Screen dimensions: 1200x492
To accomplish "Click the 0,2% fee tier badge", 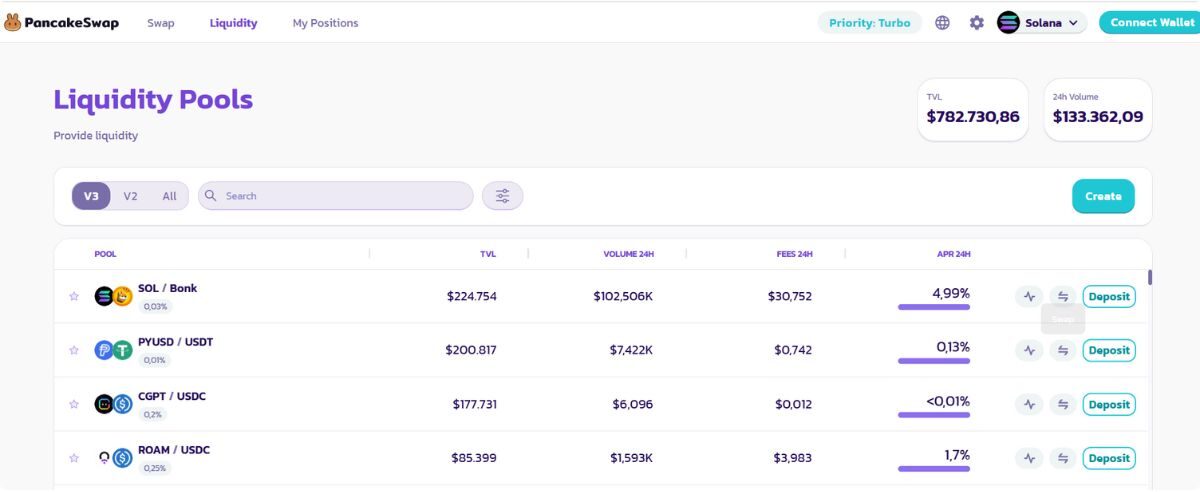I will (153, 414).
